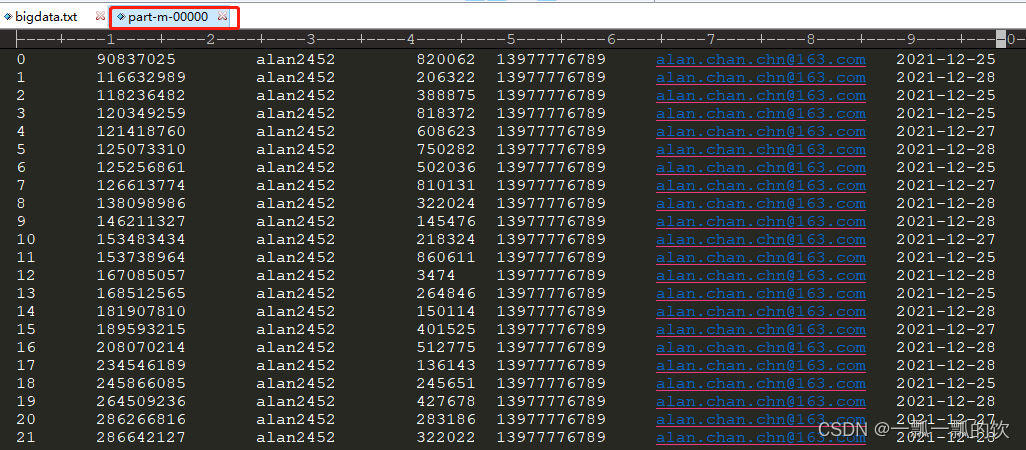The width and height of the screenshot is (1026, 450).
Task: Click the email link in the 168512565 row
Action: pyautogui.click(x=761, y=293)
